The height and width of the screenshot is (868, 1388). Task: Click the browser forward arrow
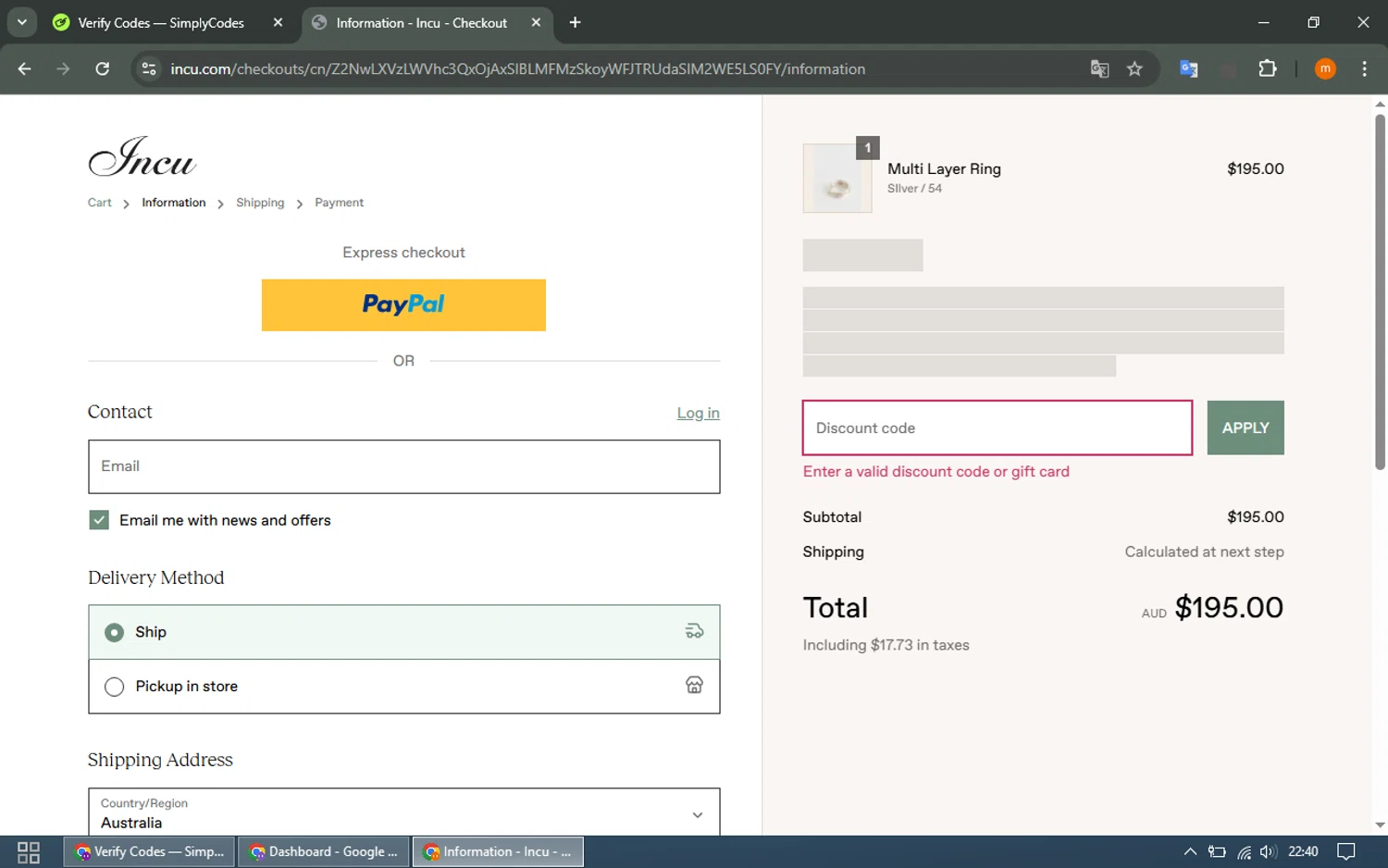pos(63,68)
